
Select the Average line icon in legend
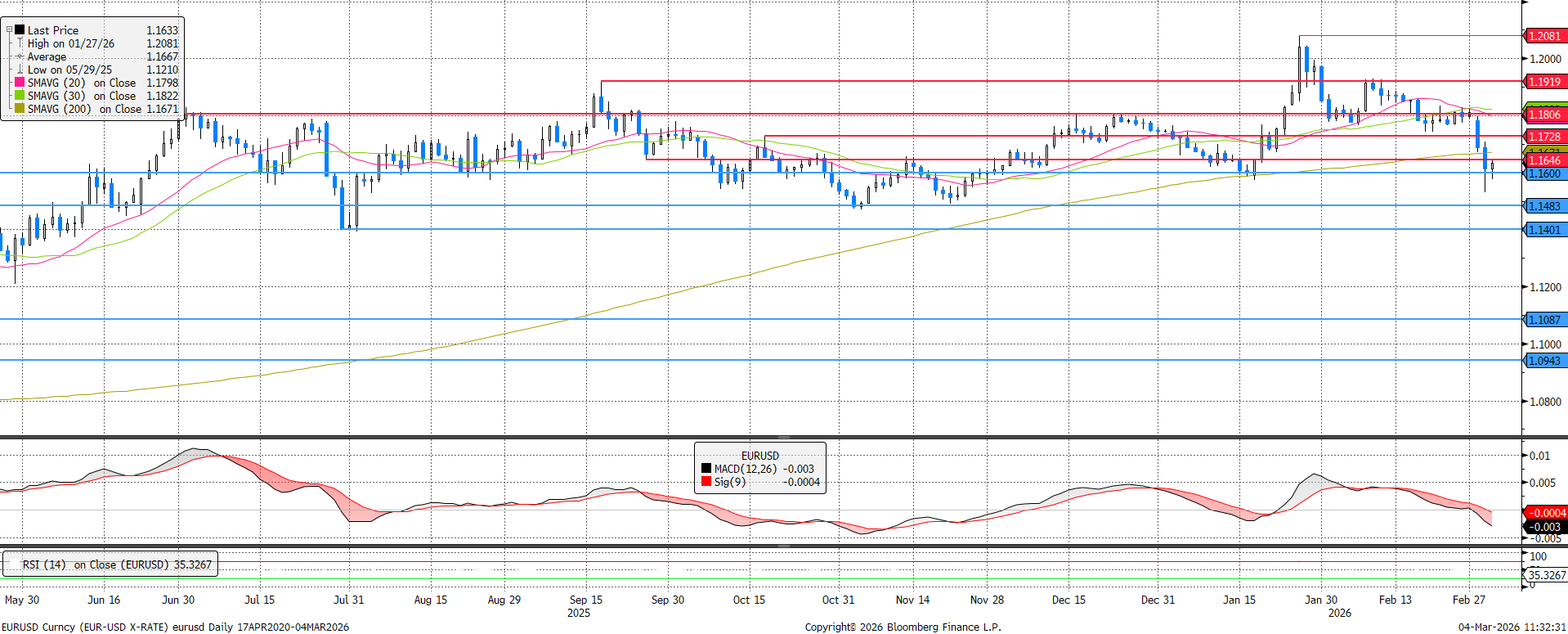click(20, 56)
